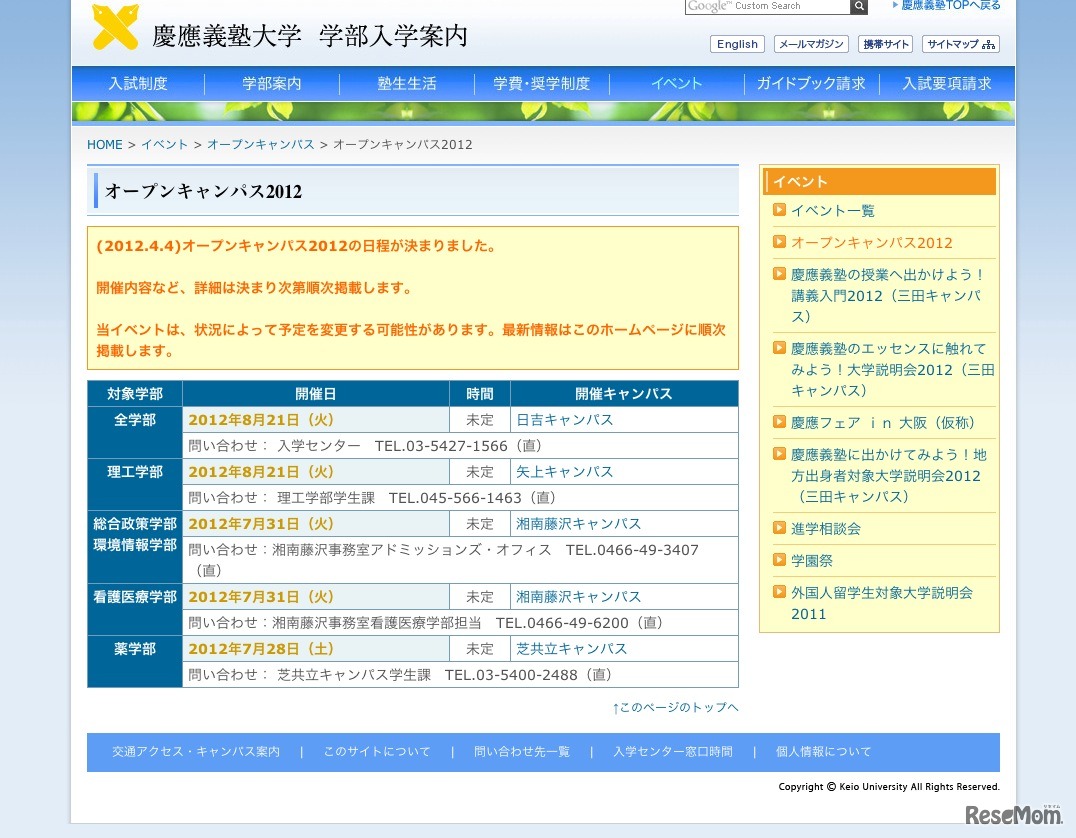Click the arrow icon beside 外国人留学生対象大学説明会

pyautogui.click(x=779, y=592)
